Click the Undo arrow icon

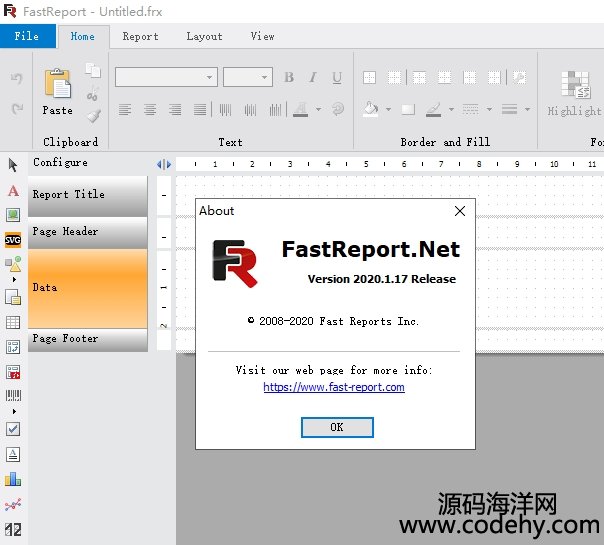click(16, 79)
